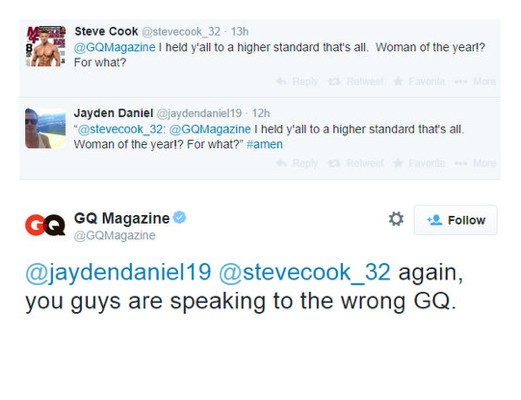
Task: Follow GQ Magazine
Action: click(455, 220)
